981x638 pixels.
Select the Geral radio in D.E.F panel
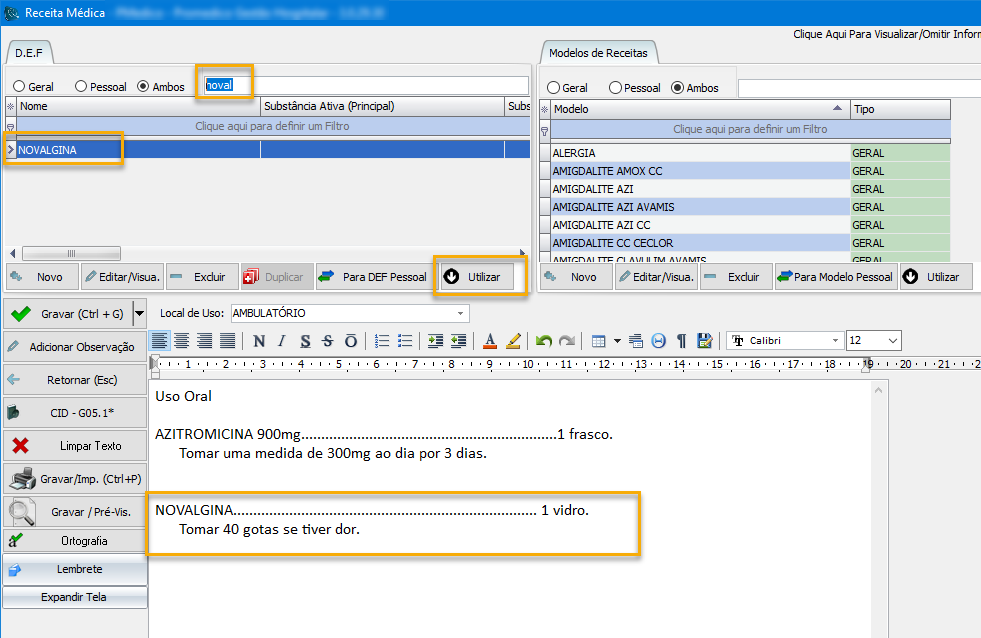tap(20, 87)
